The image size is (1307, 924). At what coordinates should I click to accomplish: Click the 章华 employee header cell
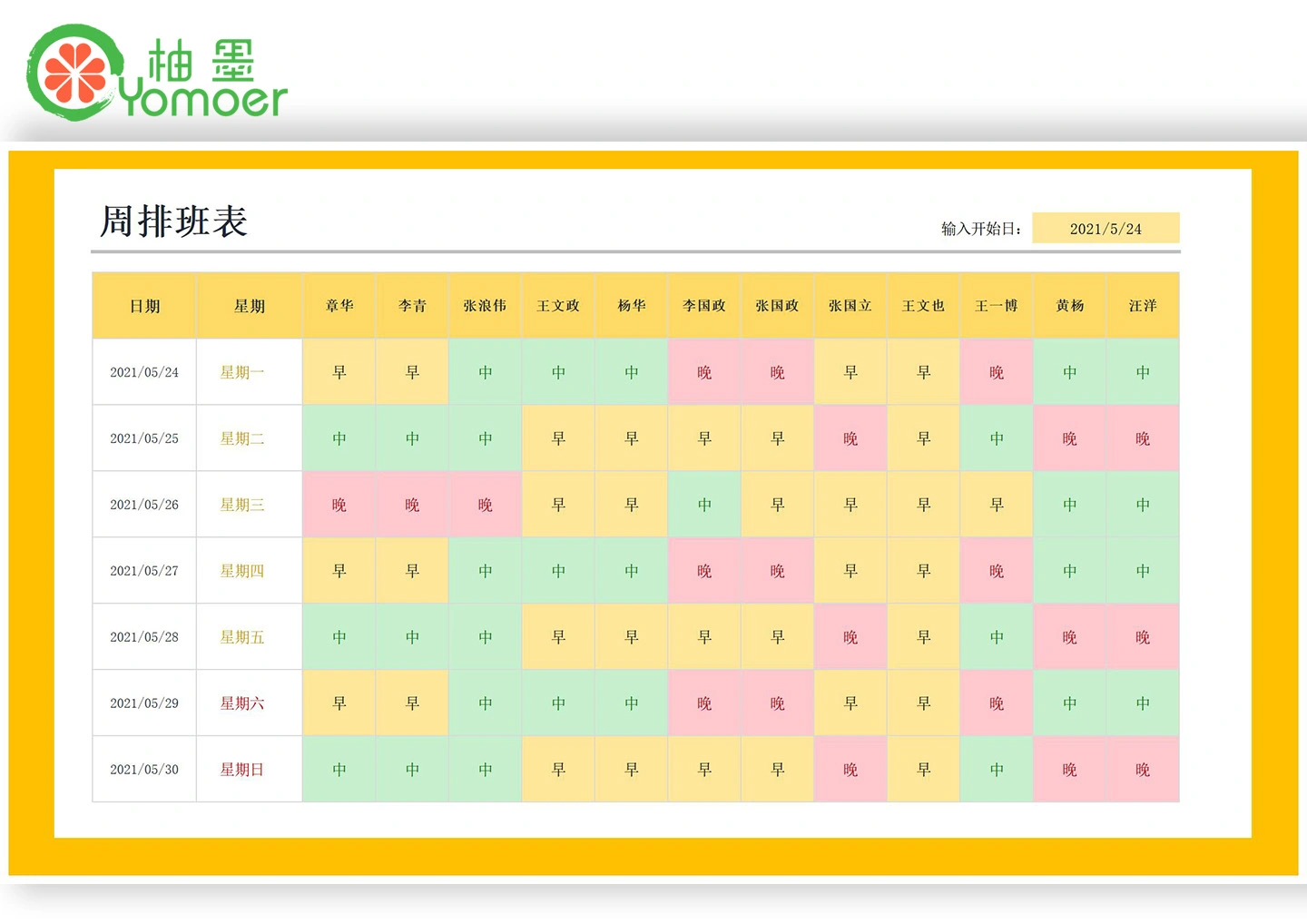tap(339, 306)
